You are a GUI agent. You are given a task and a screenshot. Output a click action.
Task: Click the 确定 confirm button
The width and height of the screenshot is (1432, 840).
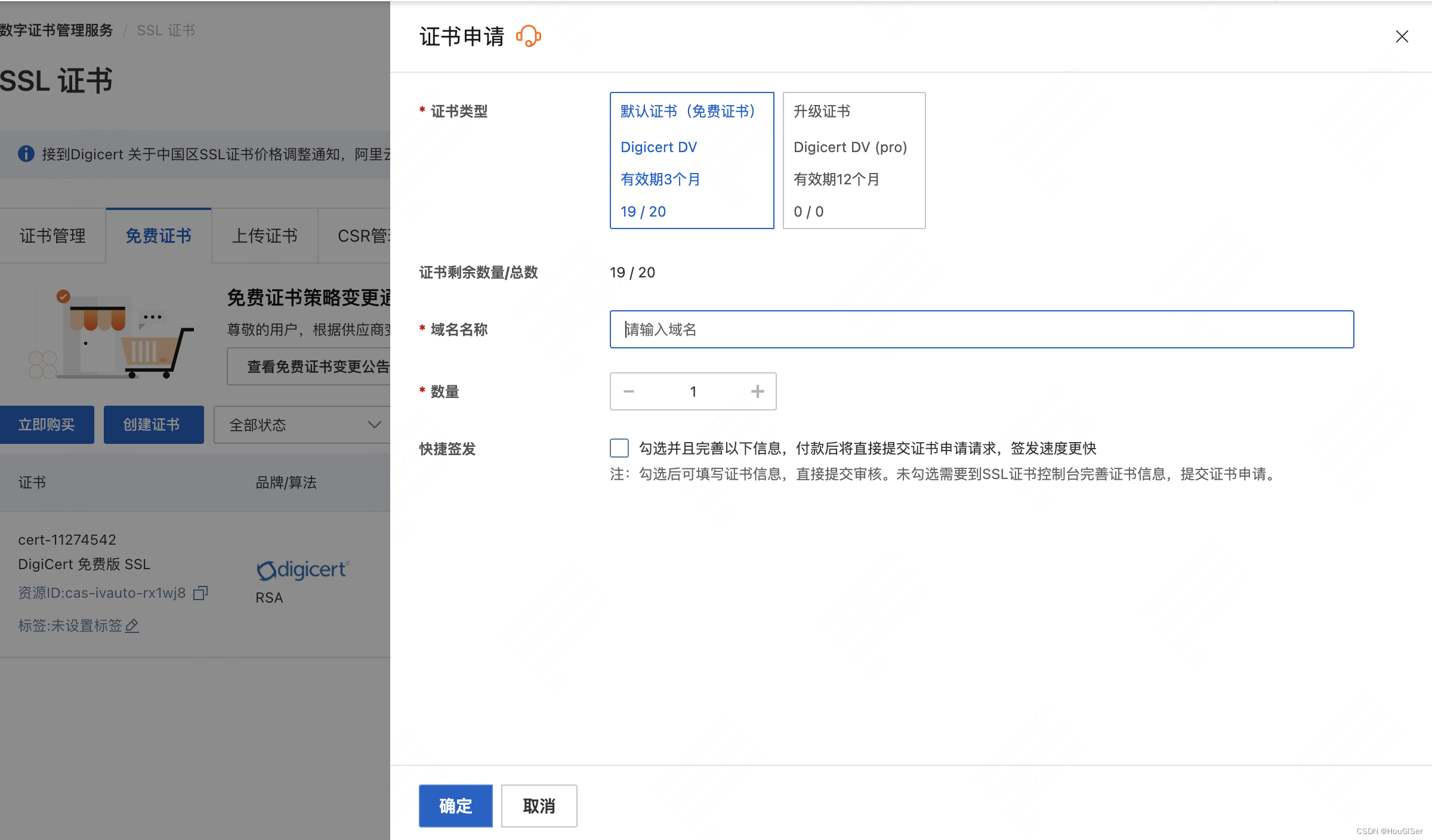455,806
